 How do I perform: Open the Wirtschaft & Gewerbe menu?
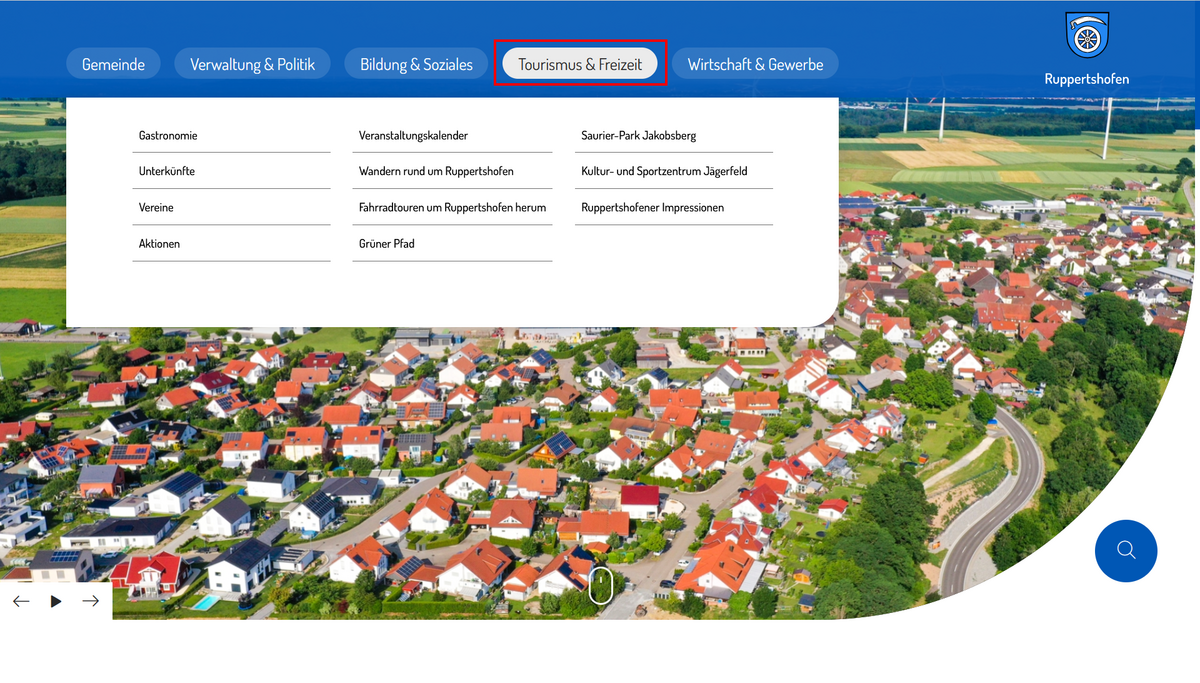click(x=755, y=64)
